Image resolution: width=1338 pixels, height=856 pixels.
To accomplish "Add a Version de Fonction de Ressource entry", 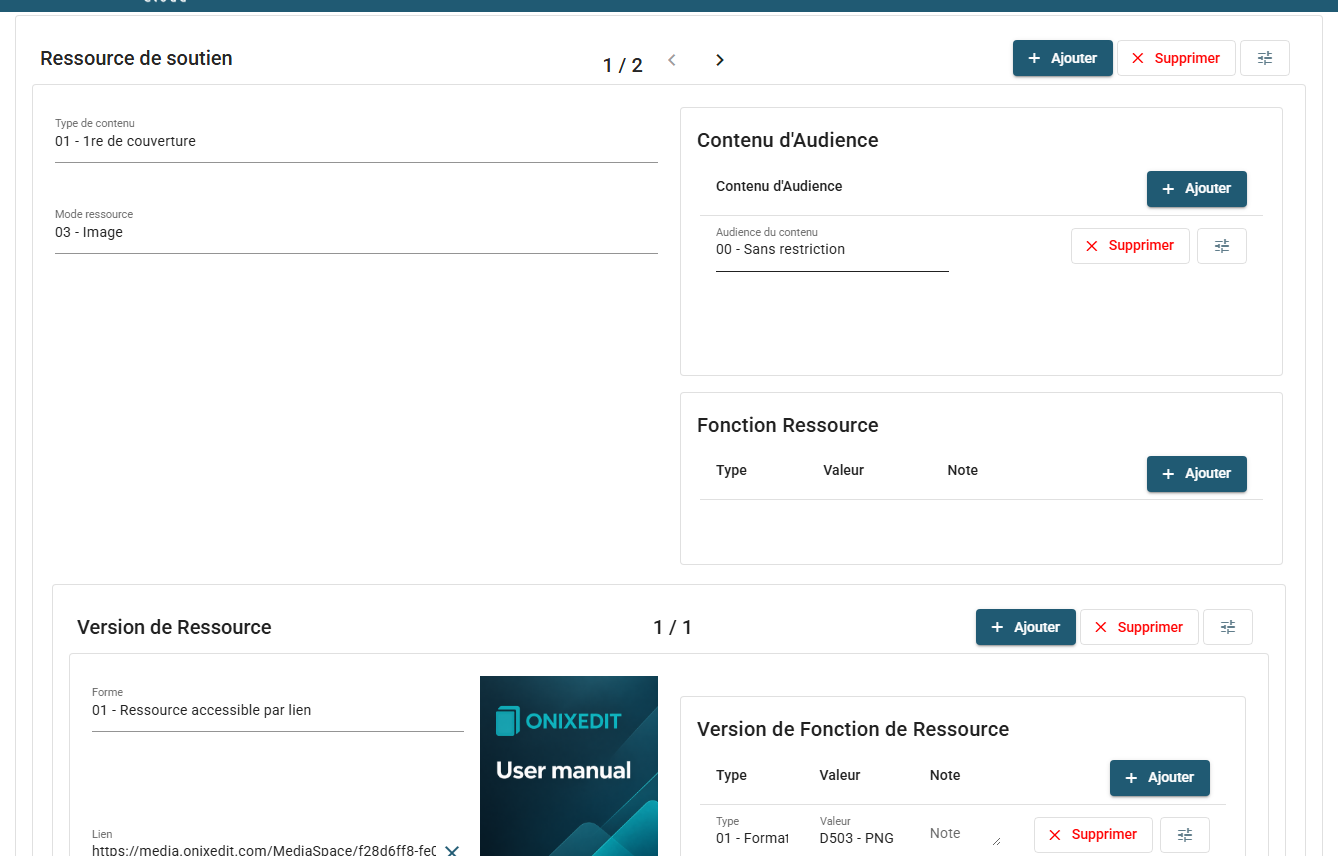I will point(1159,778).
